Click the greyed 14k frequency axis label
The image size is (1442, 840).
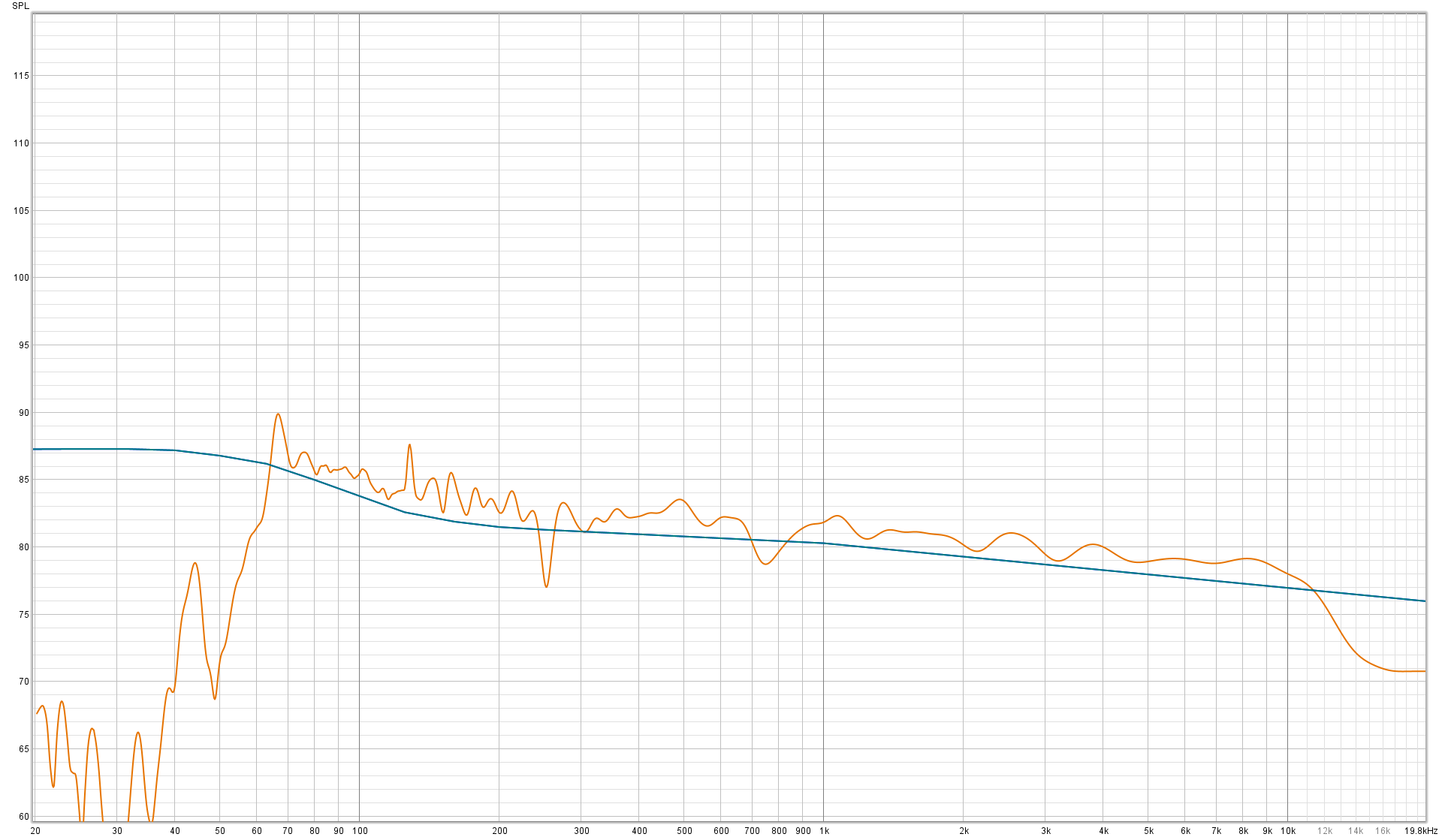coord(1356,831)
